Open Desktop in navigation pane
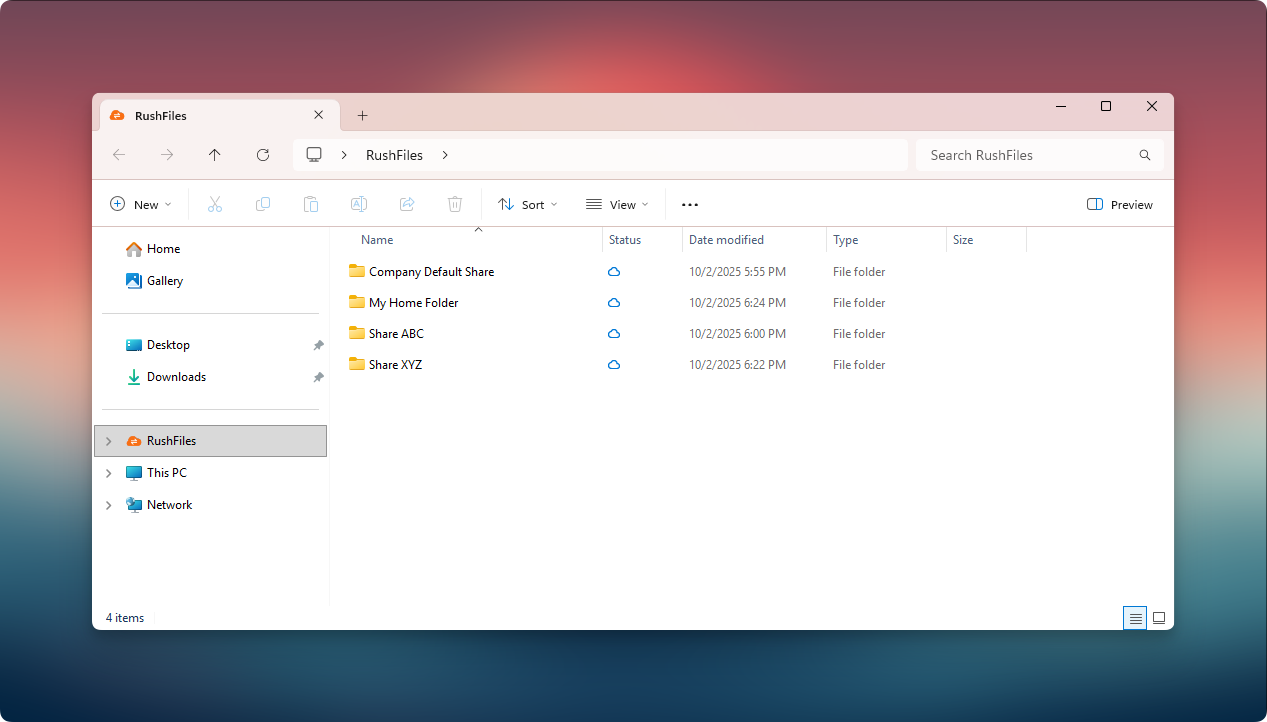Image resolution: width=1267 pixels, height=722 pixels. 168,345
